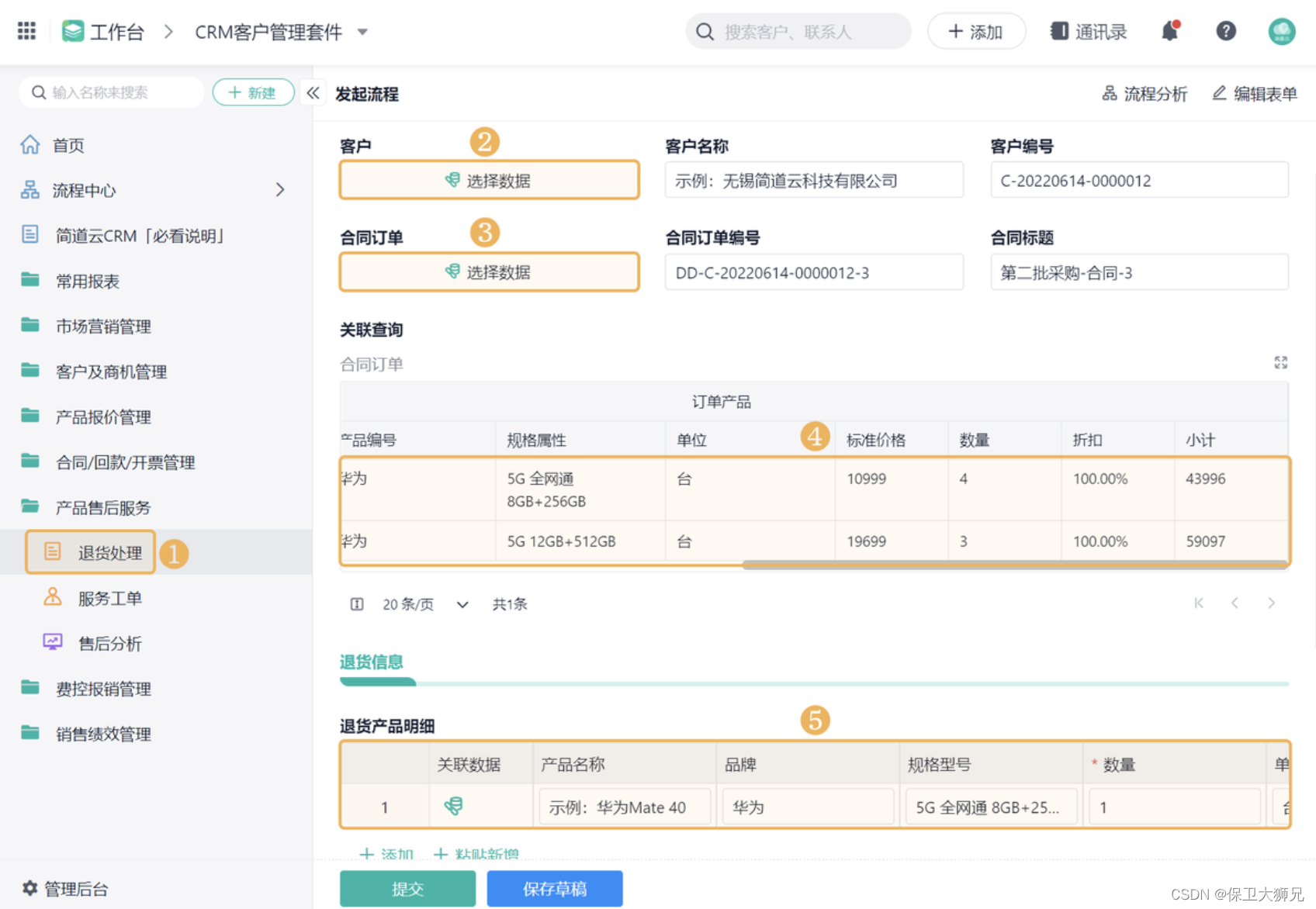Screen dimensions: 1316x909
Task: Open the app grid launcher icon
Action: 26,31
